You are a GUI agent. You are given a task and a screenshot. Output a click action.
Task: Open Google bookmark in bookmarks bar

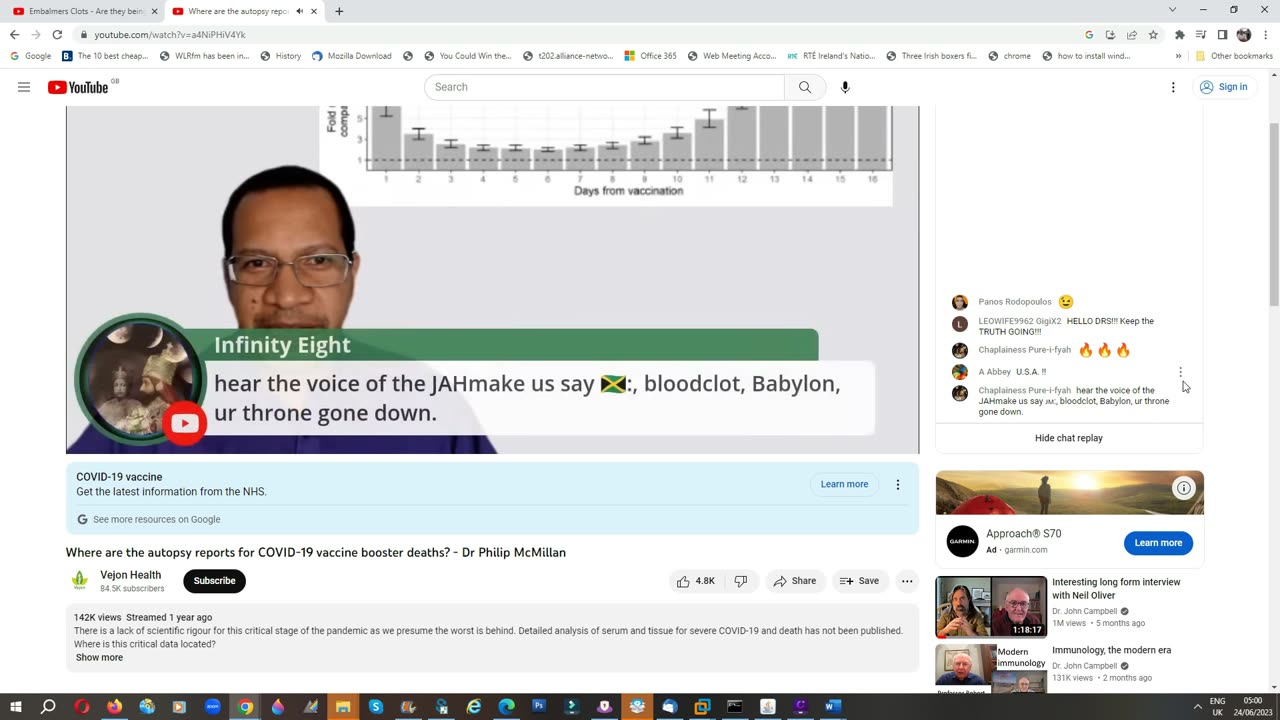click(x=31, y=56)
